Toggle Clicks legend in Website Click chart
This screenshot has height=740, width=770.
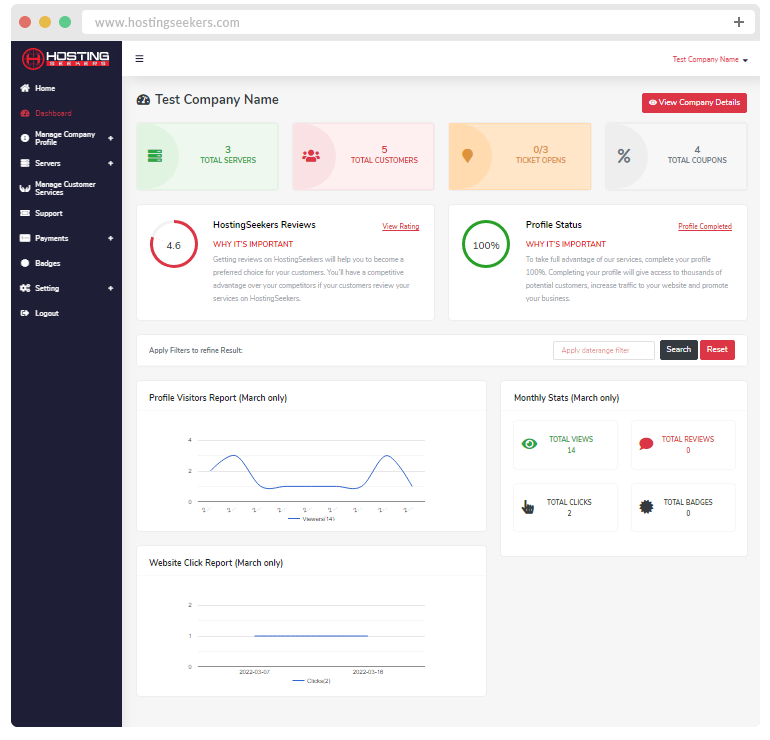click(311, 681)
